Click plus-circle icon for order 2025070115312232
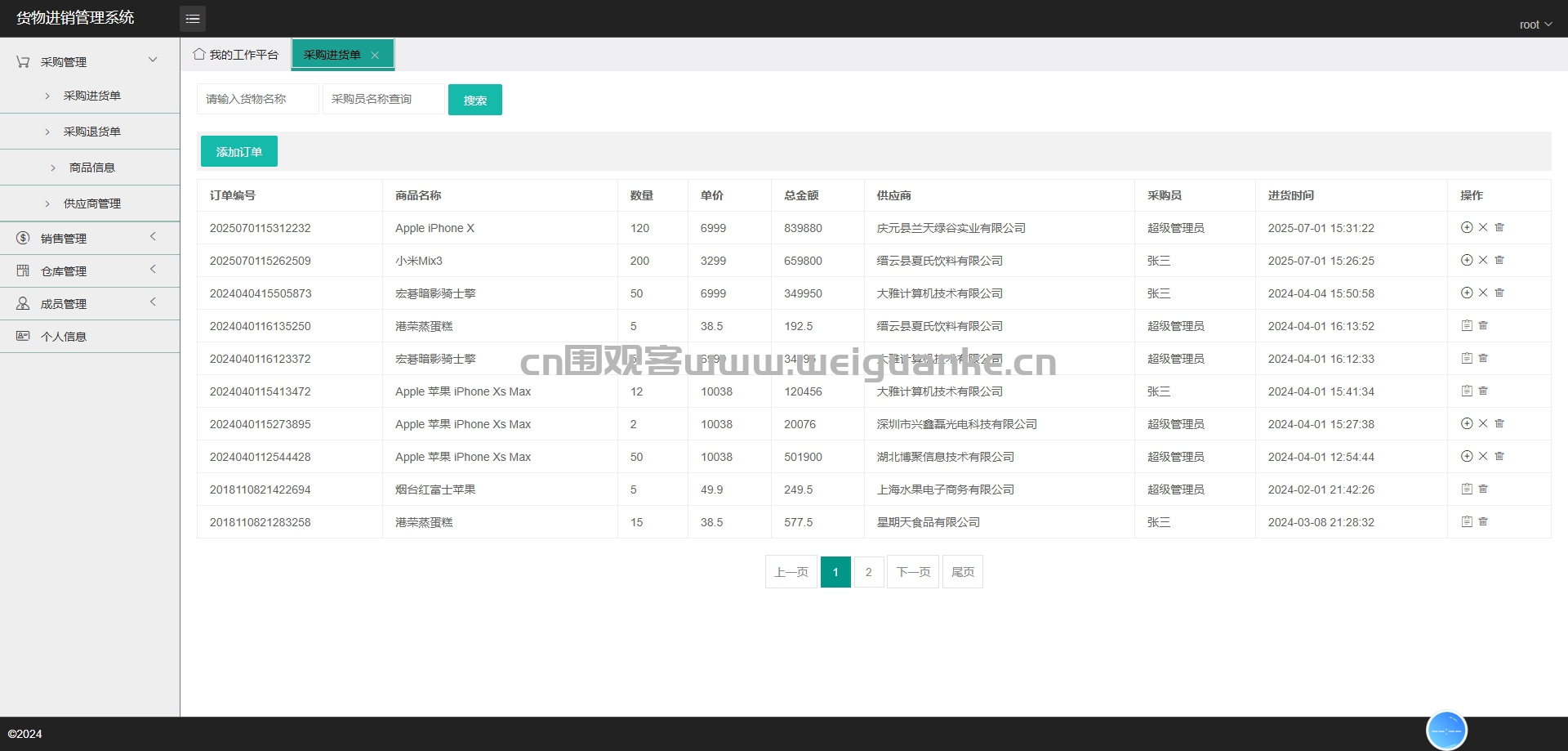The width and height of the screenshot is (1568, 751). coord(1467,228)
